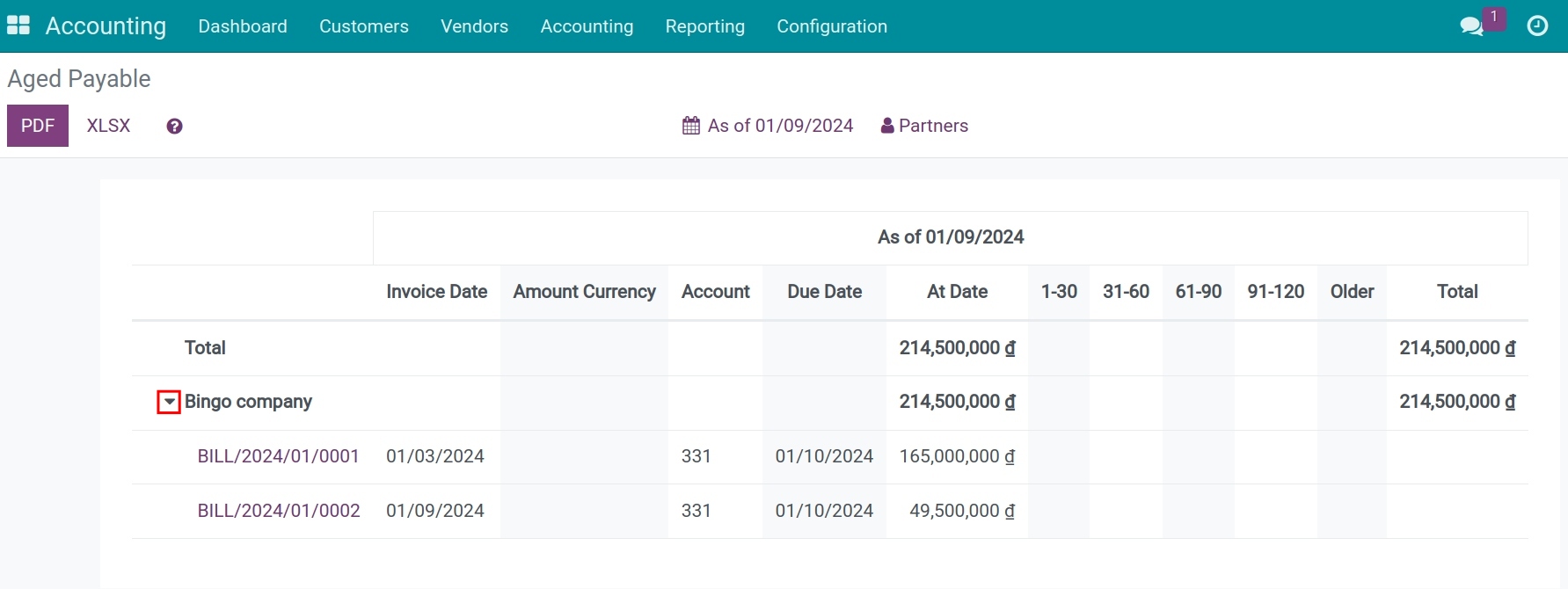This screenshot has height=589, width=1568.
Task: Collapse the Bingo company row
Action: tap(169, 402)
